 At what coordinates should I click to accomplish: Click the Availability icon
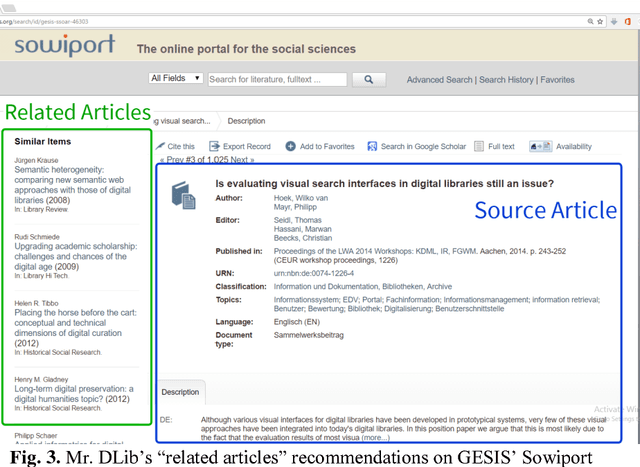click(540, 146)
